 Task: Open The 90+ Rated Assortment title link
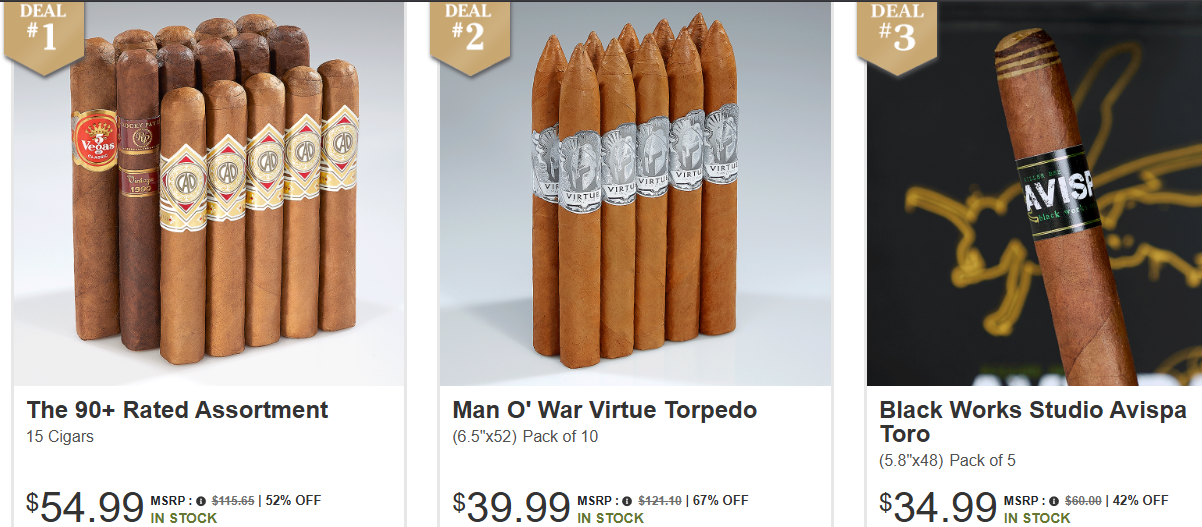(x=178, y=410)
